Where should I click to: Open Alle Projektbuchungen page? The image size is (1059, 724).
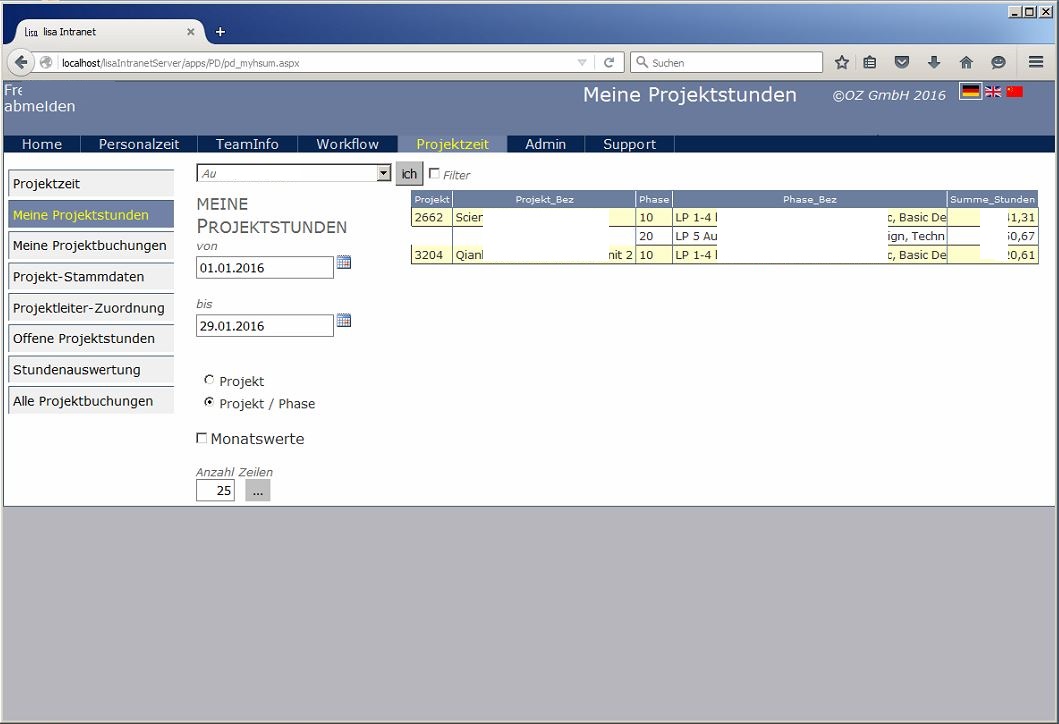tap(91, 400)
